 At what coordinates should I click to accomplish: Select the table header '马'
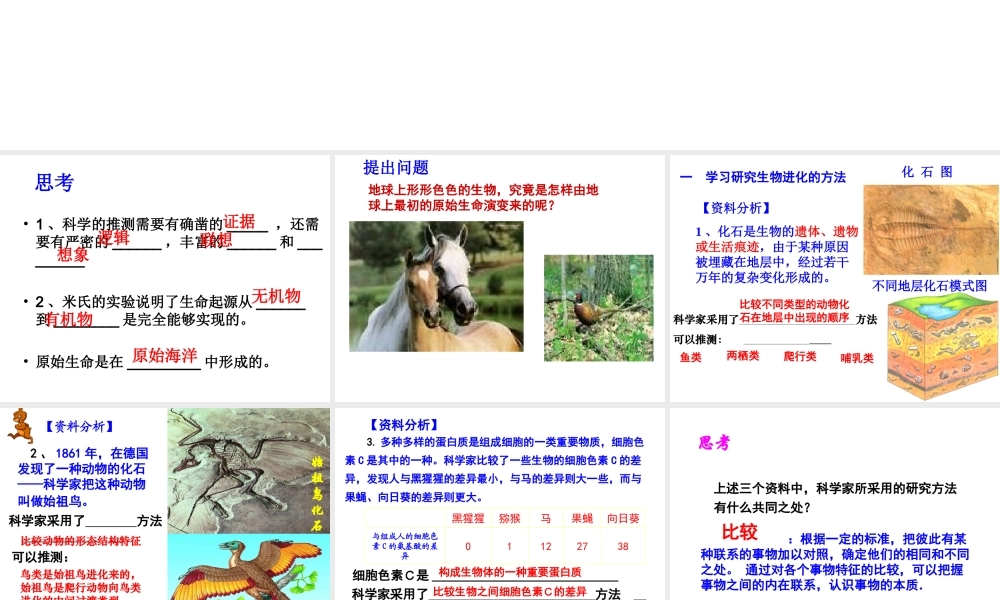click(x=545, y=518)
